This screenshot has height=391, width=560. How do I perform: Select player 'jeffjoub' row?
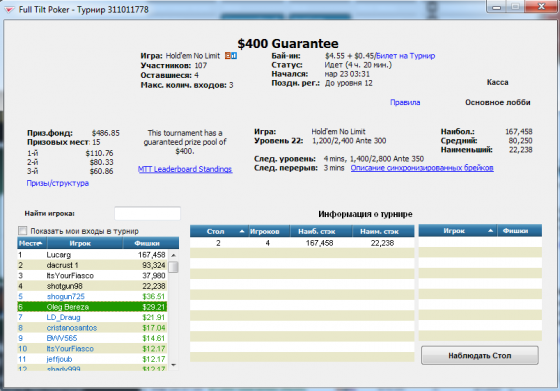(92, 359)
